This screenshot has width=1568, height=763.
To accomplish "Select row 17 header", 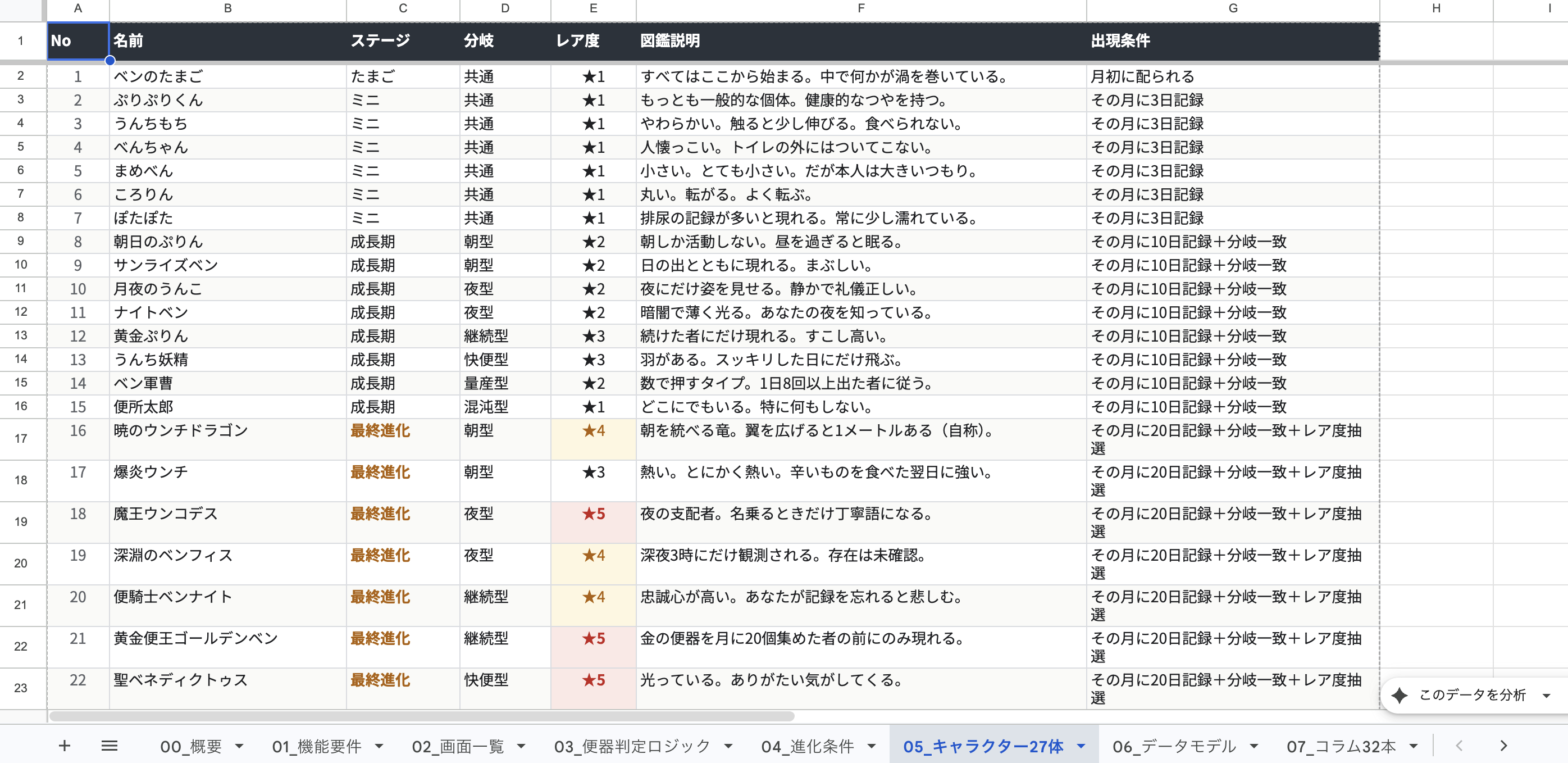I will (x=21, y=438).
